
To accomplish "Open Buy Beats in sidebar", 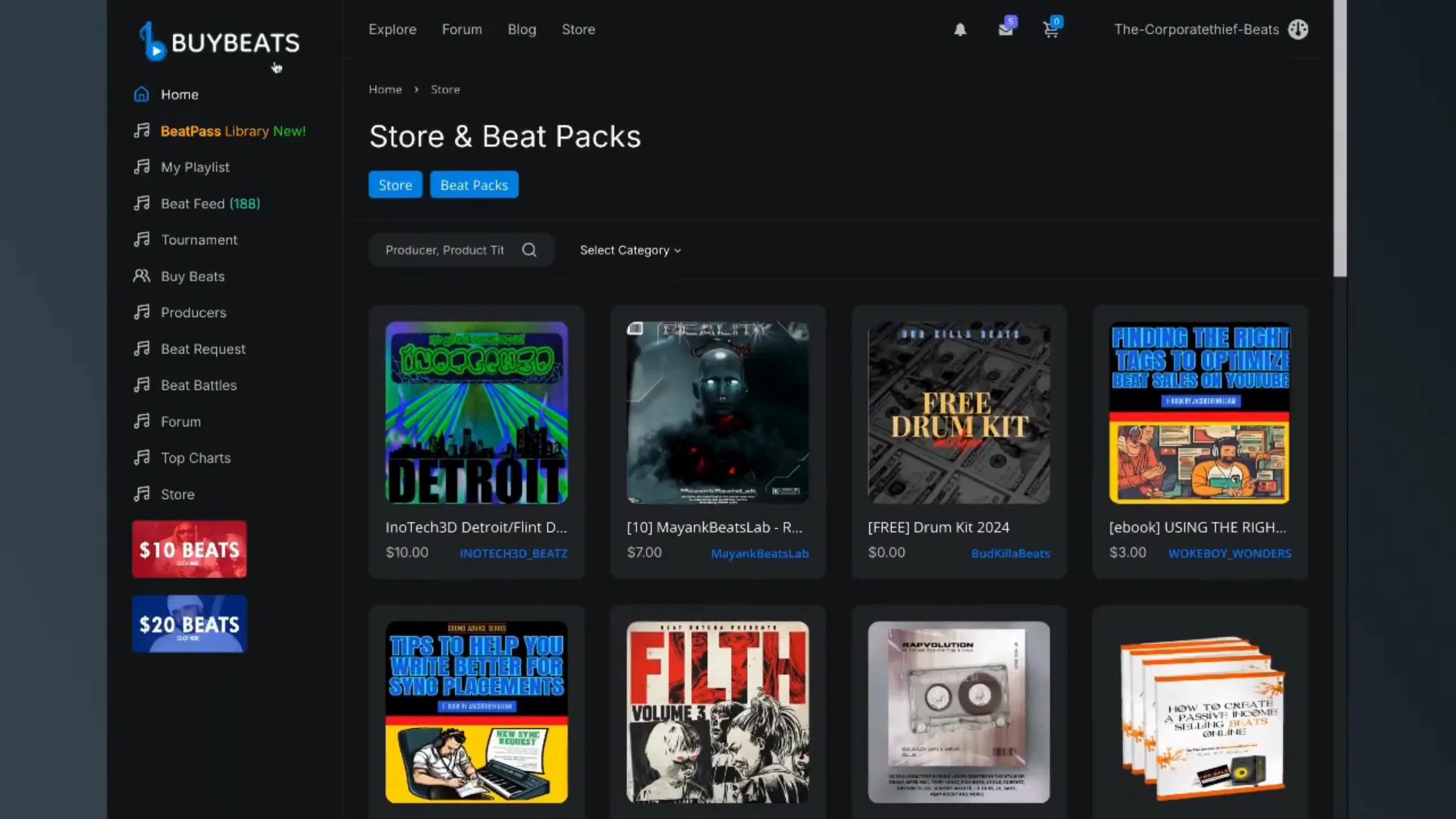I will [193, 277].
